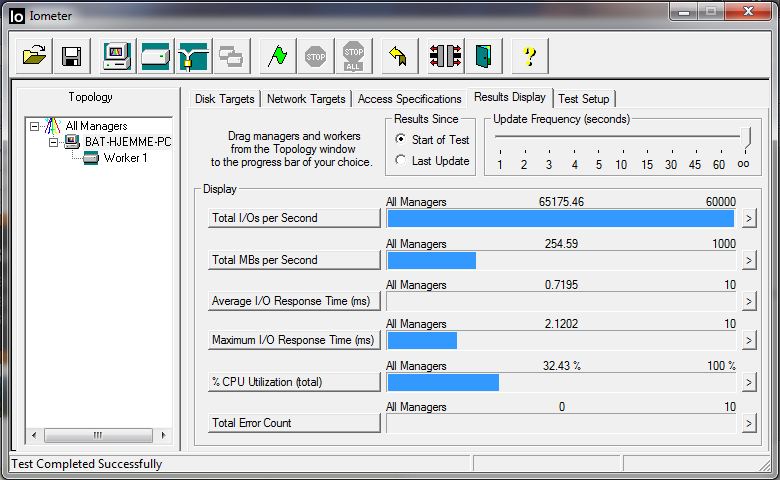Click the CPU Utilization progress bar
The image size is (780, 480).
click(561, 382)
